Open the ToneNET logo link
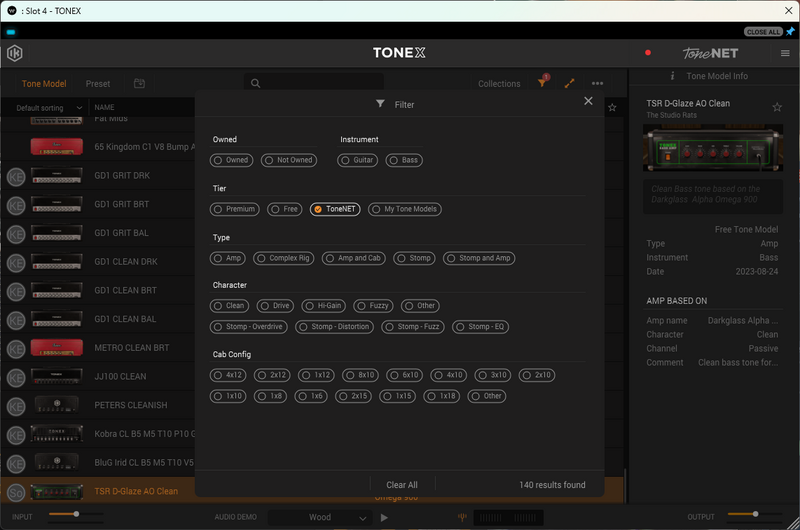This screenshot has height=530, width=800. (x=710, y=53)
